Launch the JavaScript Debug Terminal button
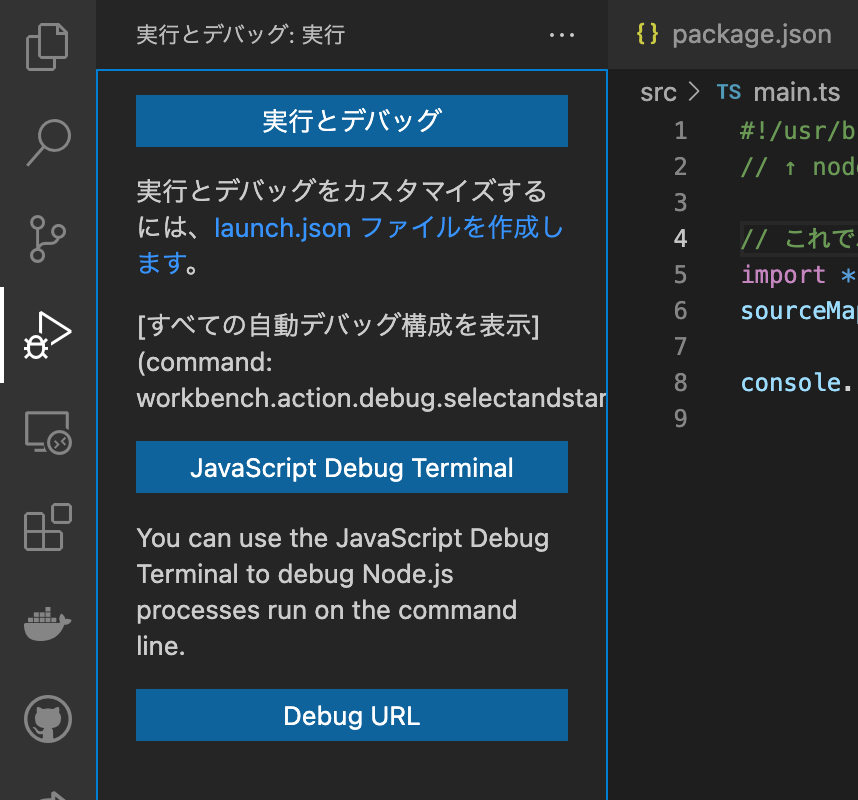The width and height of the screenshot is (858, 800). pos(351,467)
